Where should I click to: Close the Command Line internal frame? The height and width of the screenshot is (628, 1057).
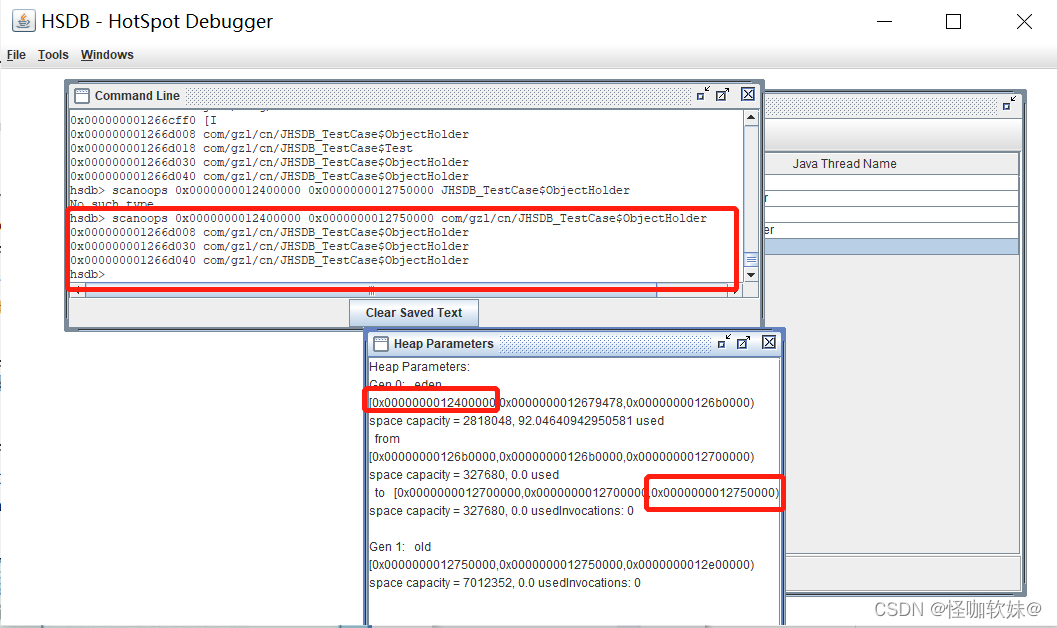click(748, 94)
